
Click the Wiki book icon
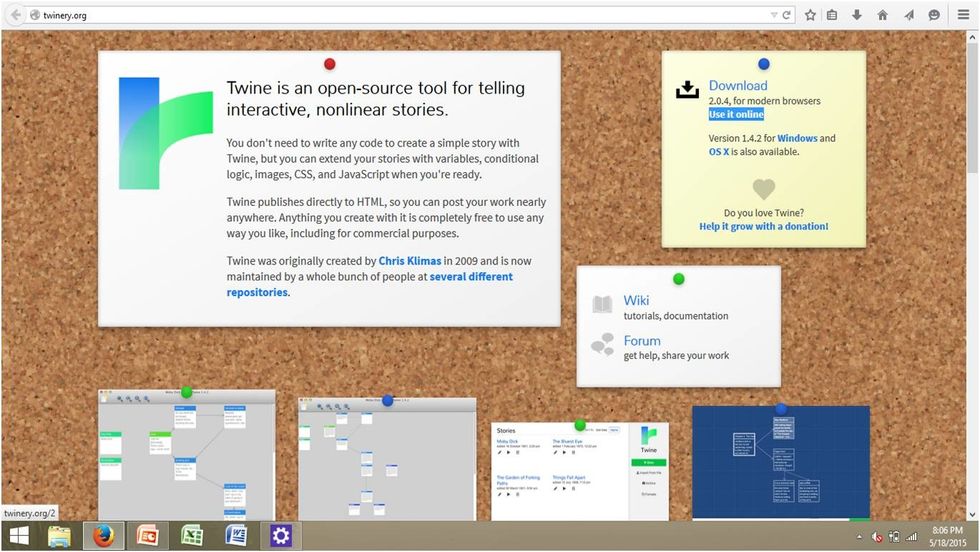[602, 305]
